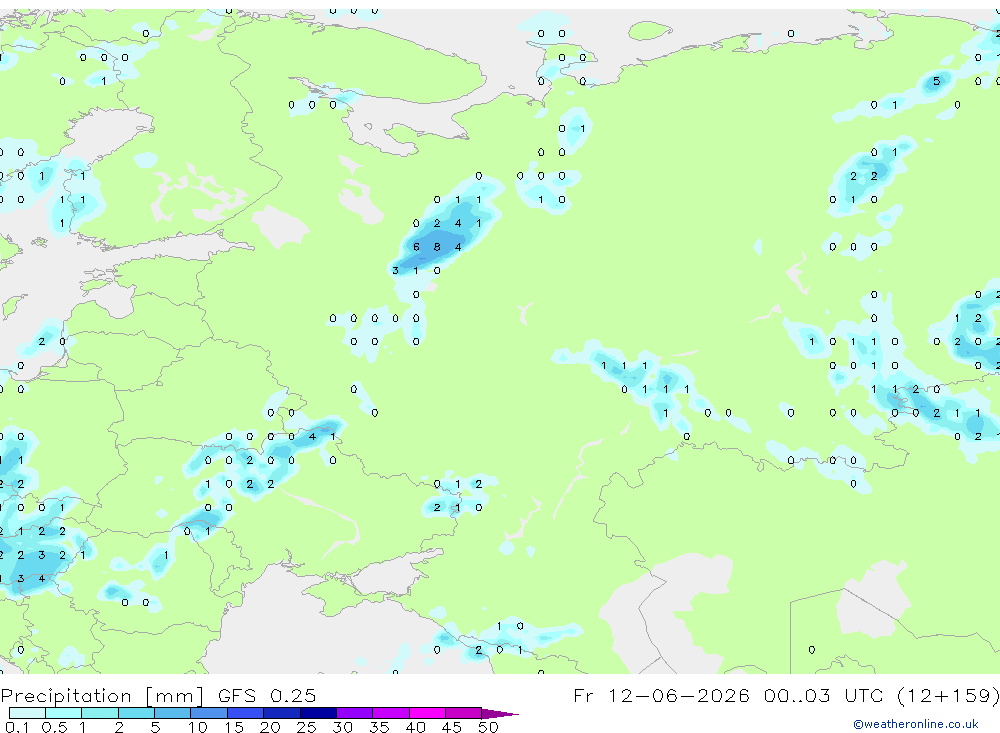The width and height of the screenshot is (1000, 733).
Task: Click the "25" legend scale label
Action: click(306, 727)
